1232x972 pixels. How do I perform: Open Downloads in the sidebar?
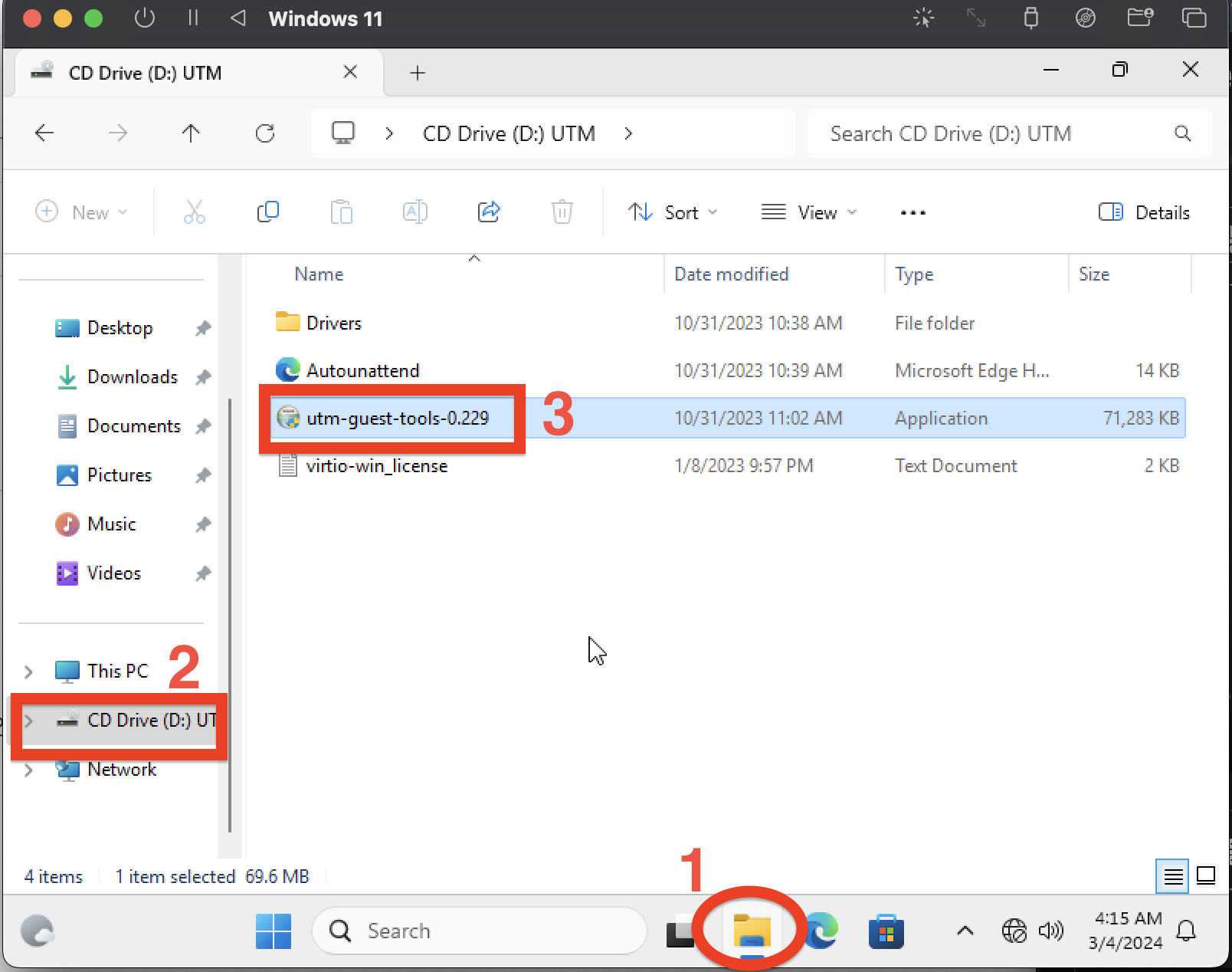(x=132, y=377)
